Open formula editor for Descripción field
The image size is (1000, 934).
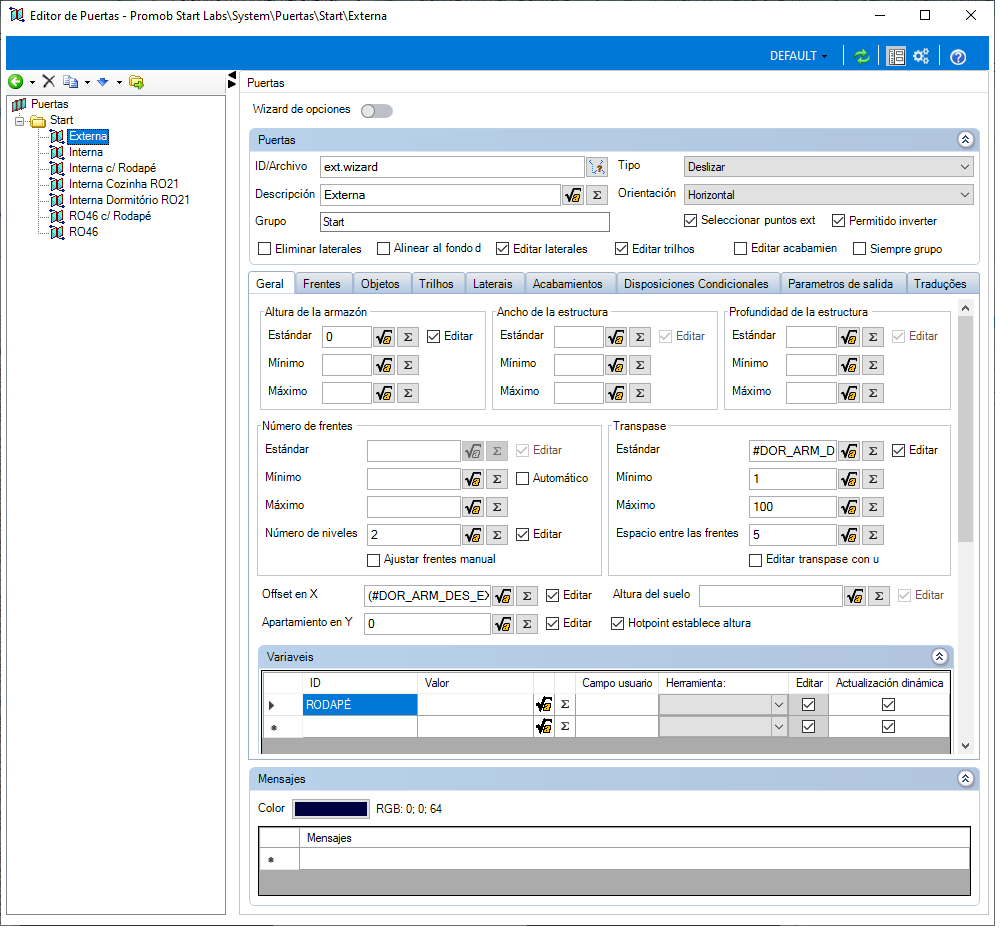573,195
